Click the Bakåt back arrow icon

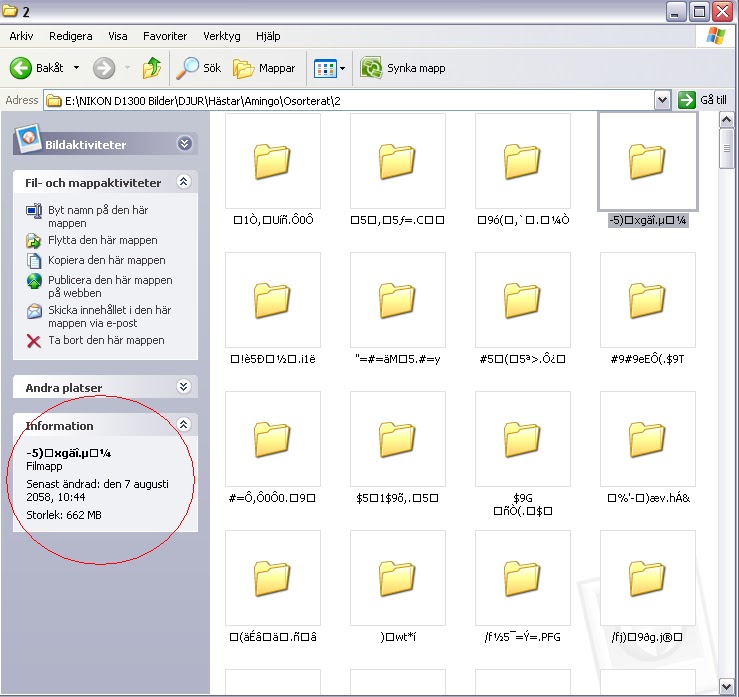(x=22, y=68)
